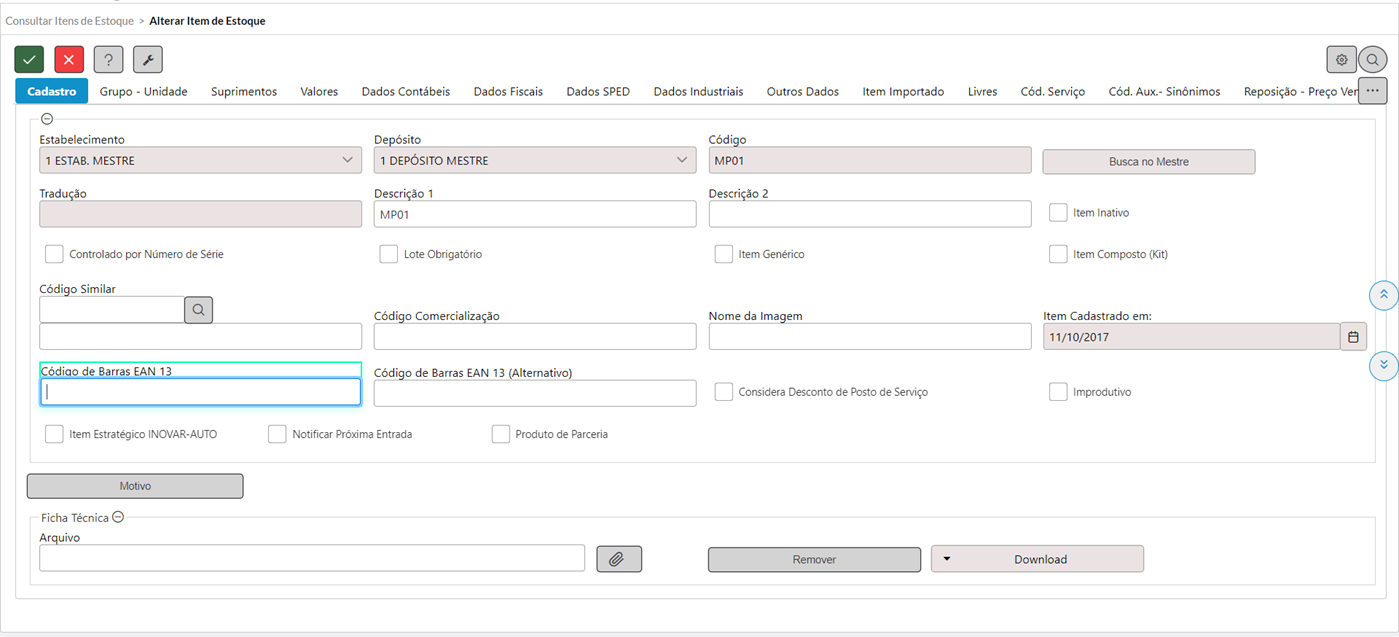Click the Tradução field
The height and width of the screenshot is (637, 1399).
coord(201,214)
